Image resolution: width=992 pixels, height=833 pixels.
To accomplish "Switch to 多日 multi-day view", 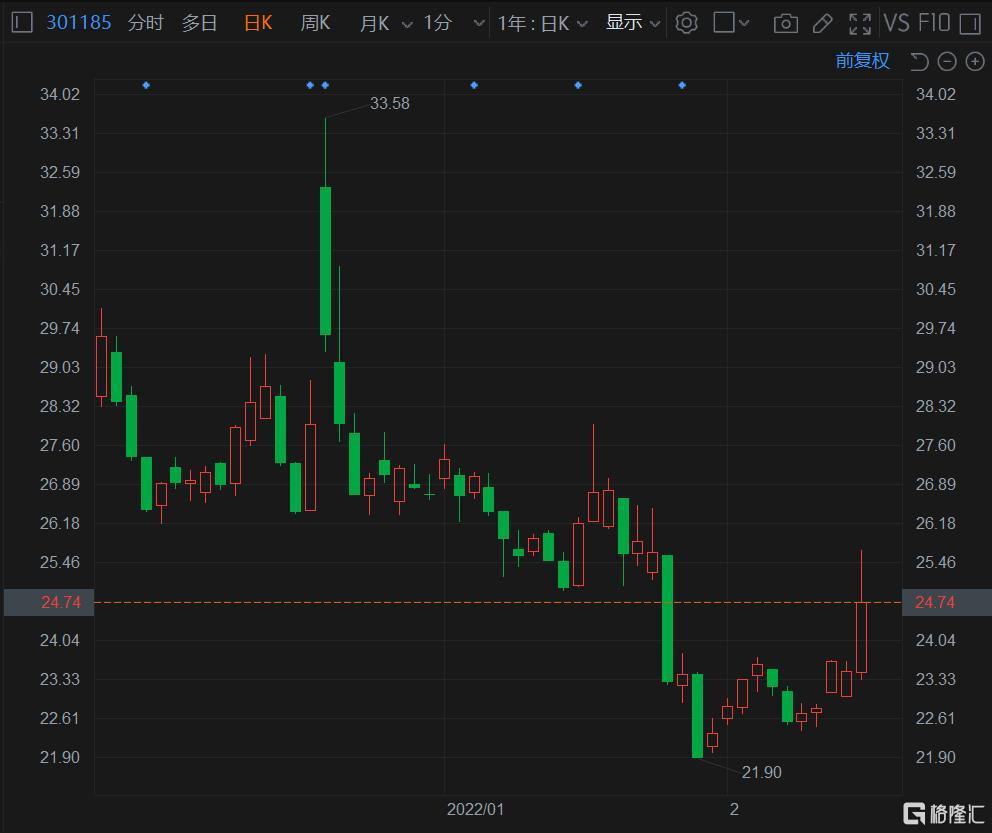I will [x=199, y=23].
